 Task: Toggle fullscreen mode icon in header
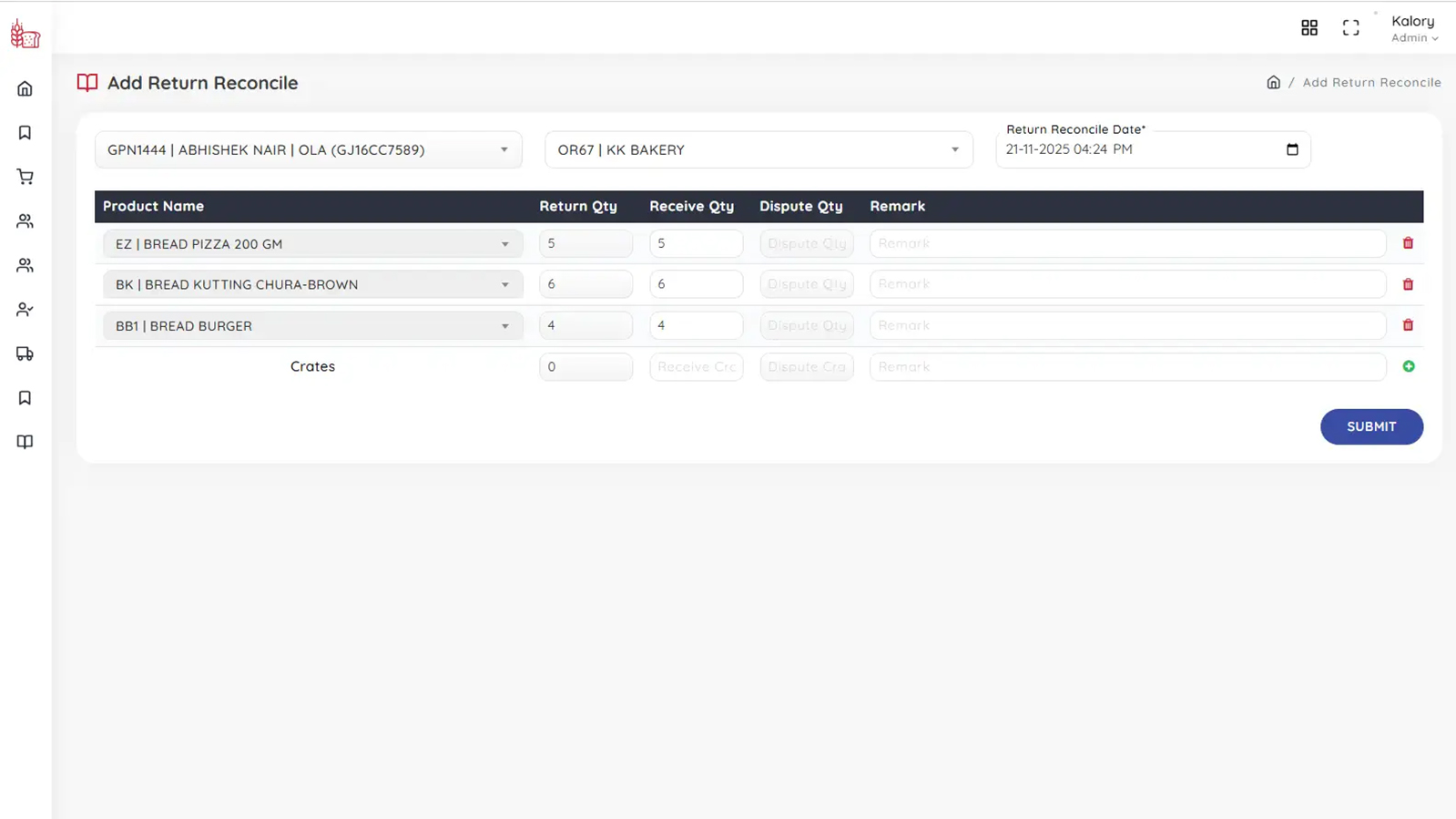point(1350,28)
